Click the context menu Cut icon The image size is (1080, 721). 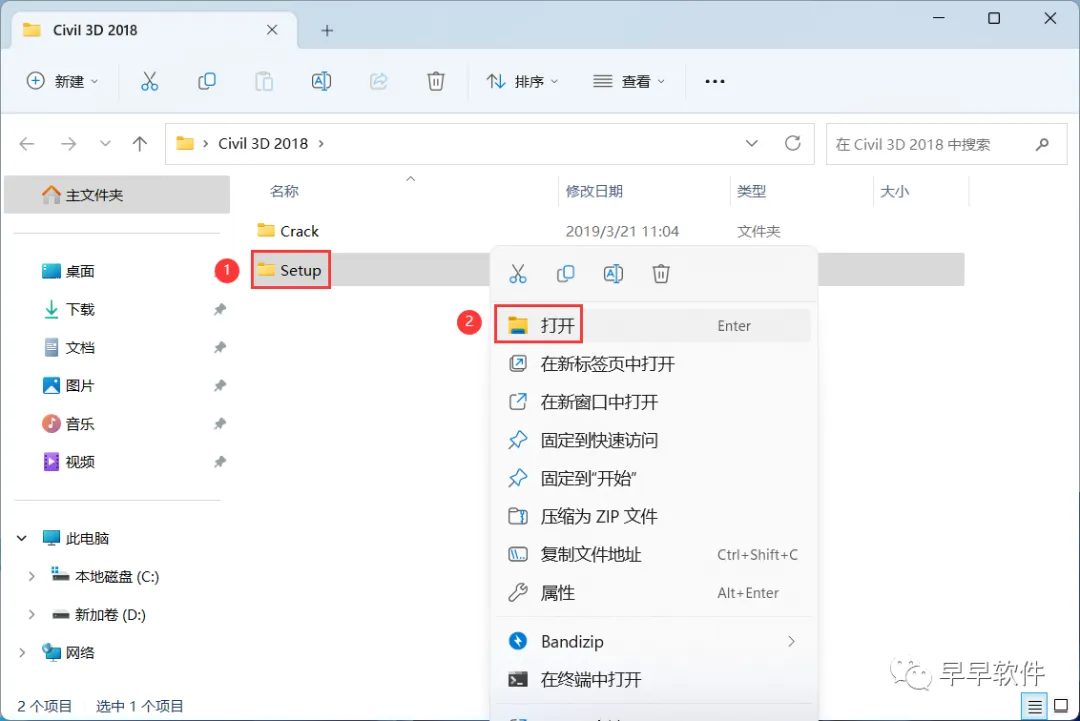click(x=517, y=273)
